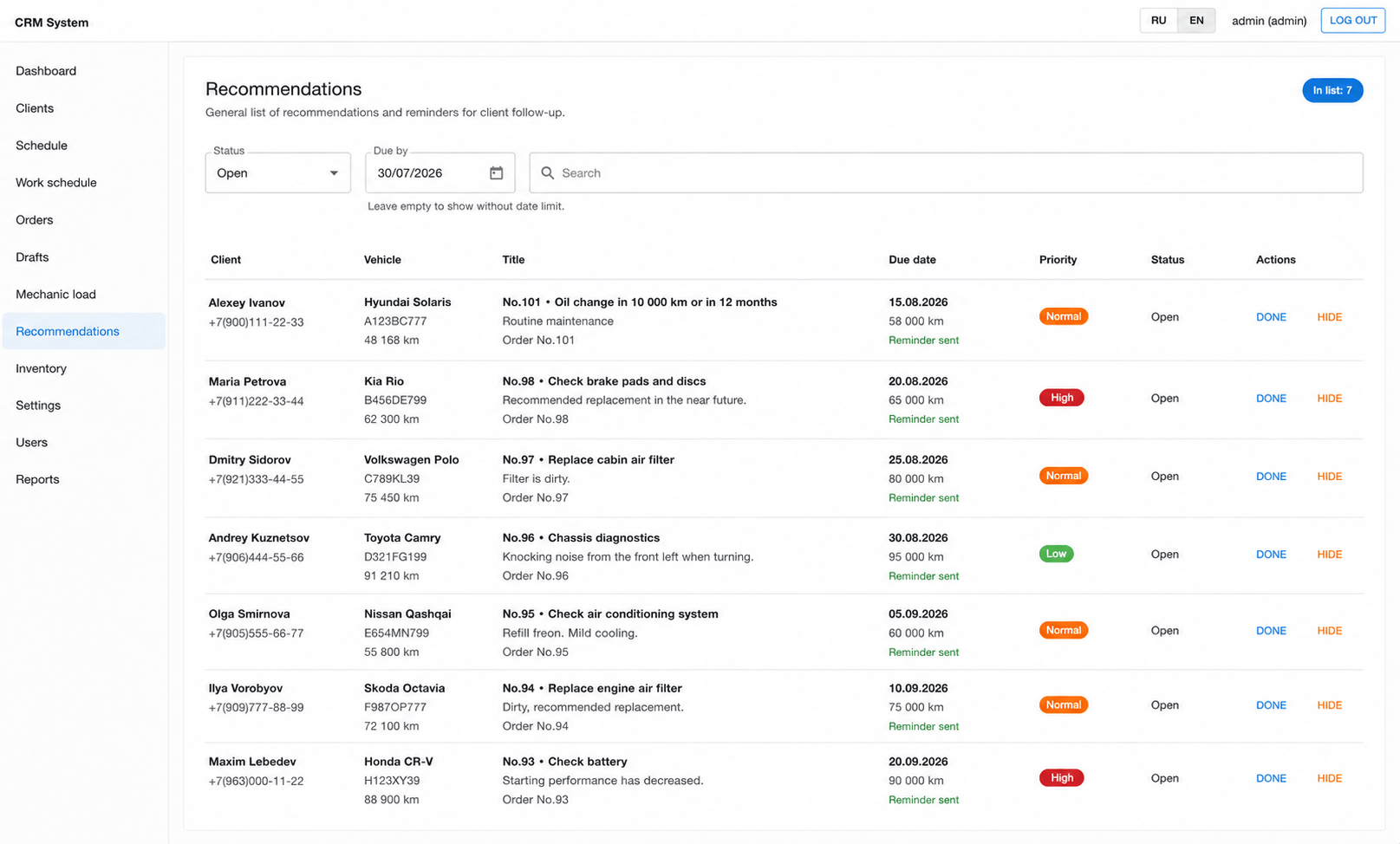Click the search magnifier icon
Image resolution: width=1400 pixels, height=844 pixels.
click(x=548, y=173)
